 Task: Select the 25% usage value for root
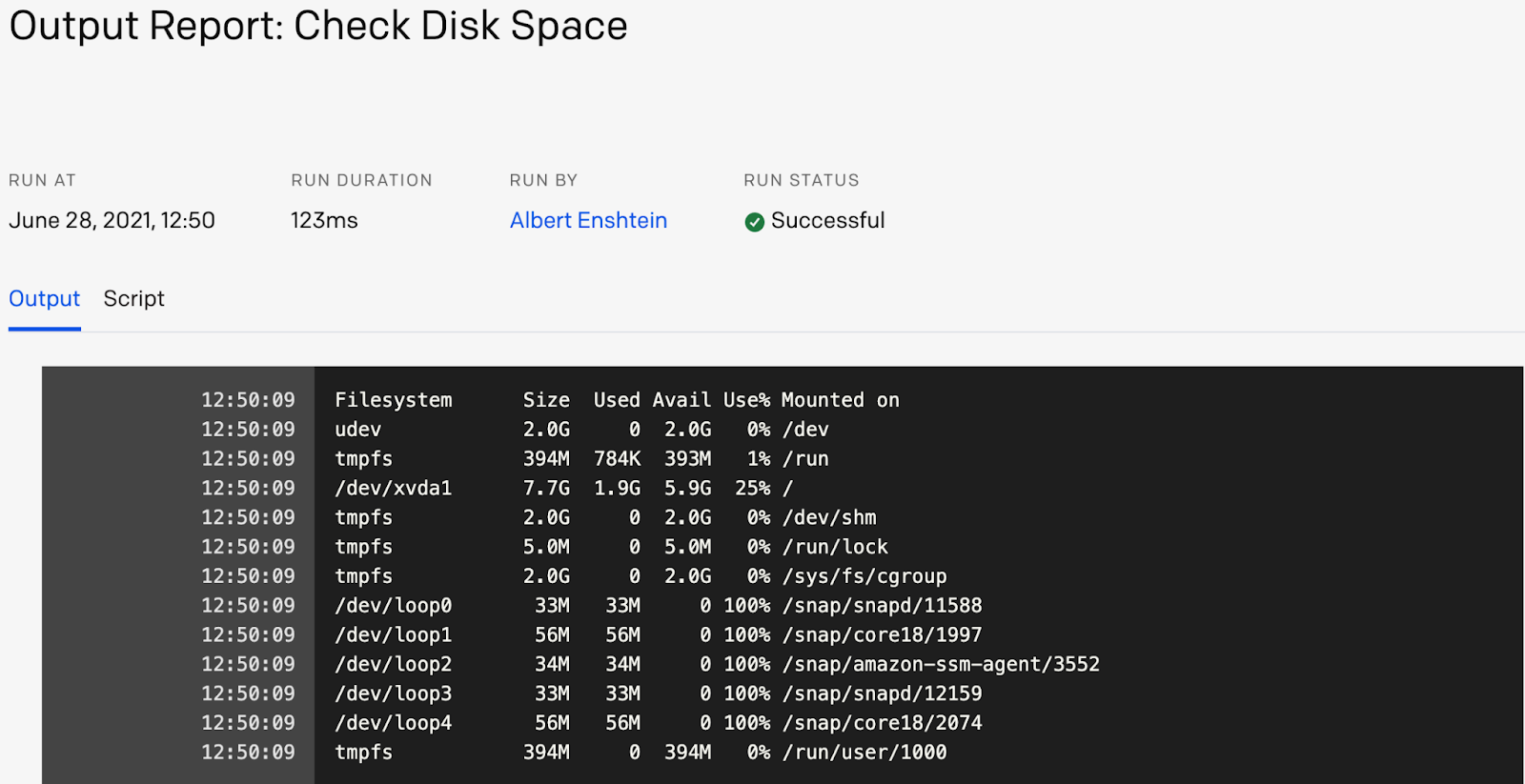click(753, 488)
